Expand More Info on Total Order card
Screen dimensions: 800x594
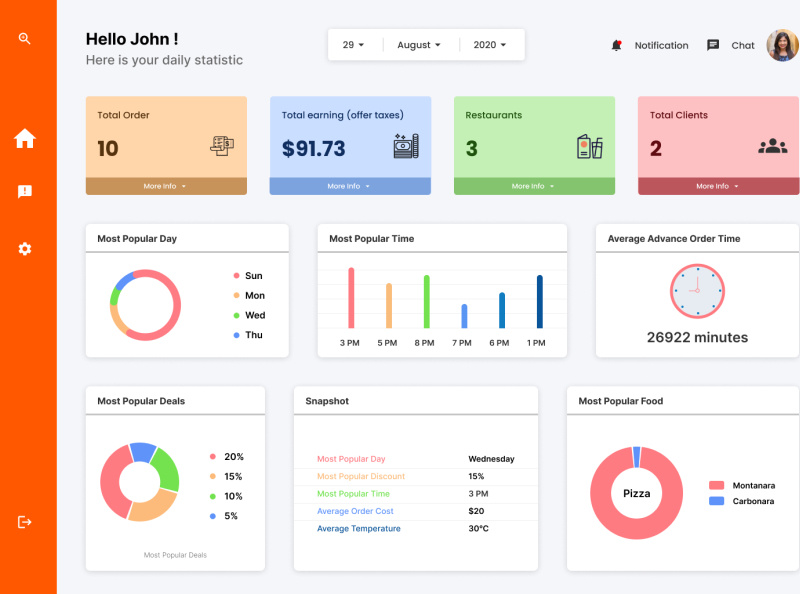point(166,185)
